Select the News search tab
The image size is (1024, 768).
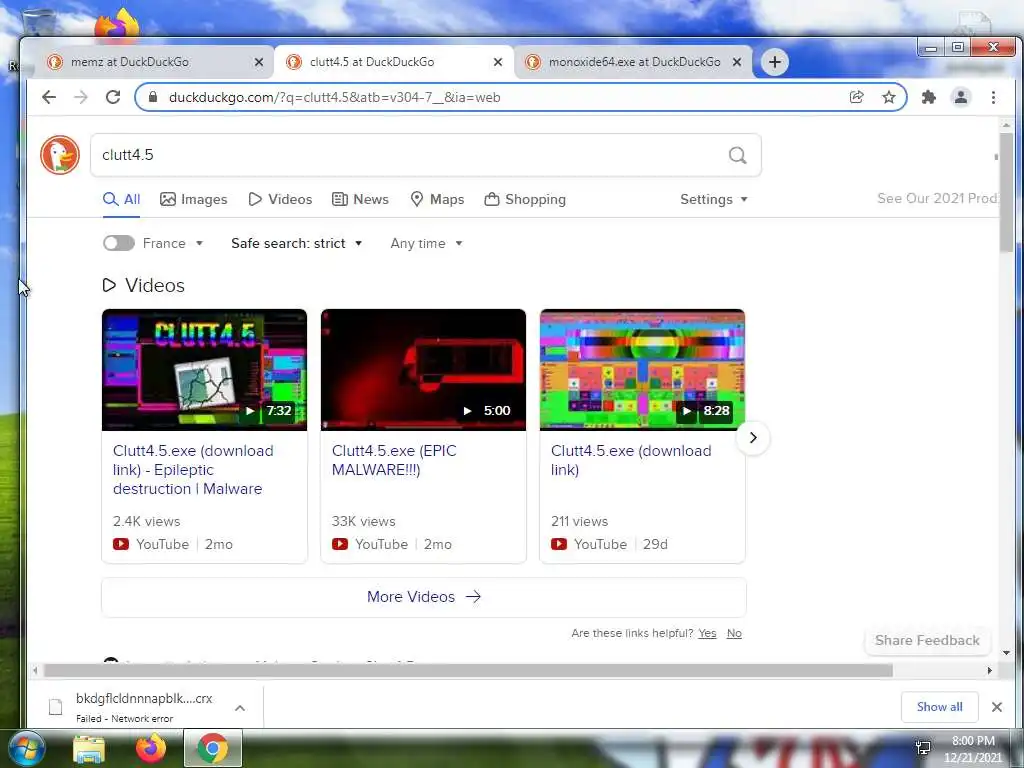coord(360,199)
